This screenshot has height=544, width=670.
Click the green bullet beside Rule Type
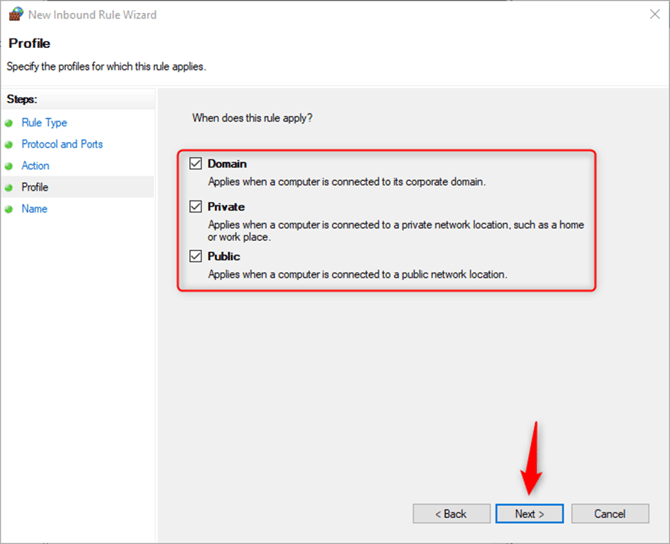coord(11,123)
